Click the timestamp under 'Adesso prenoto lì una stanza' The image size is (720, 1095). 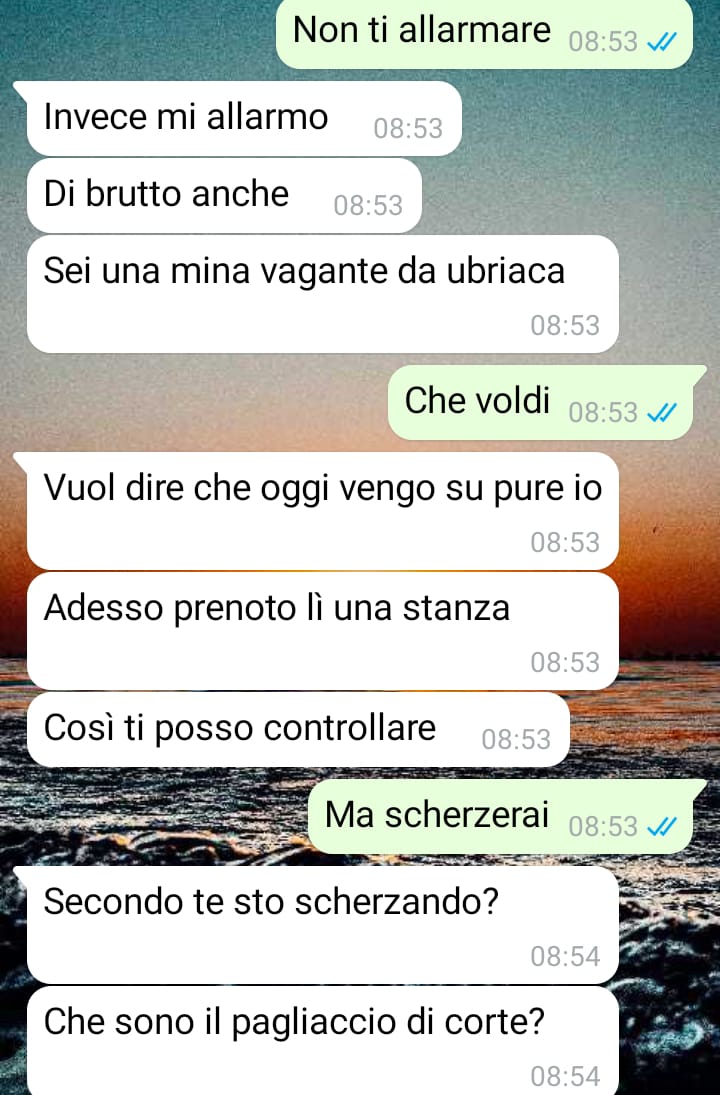tap(565, 662)
